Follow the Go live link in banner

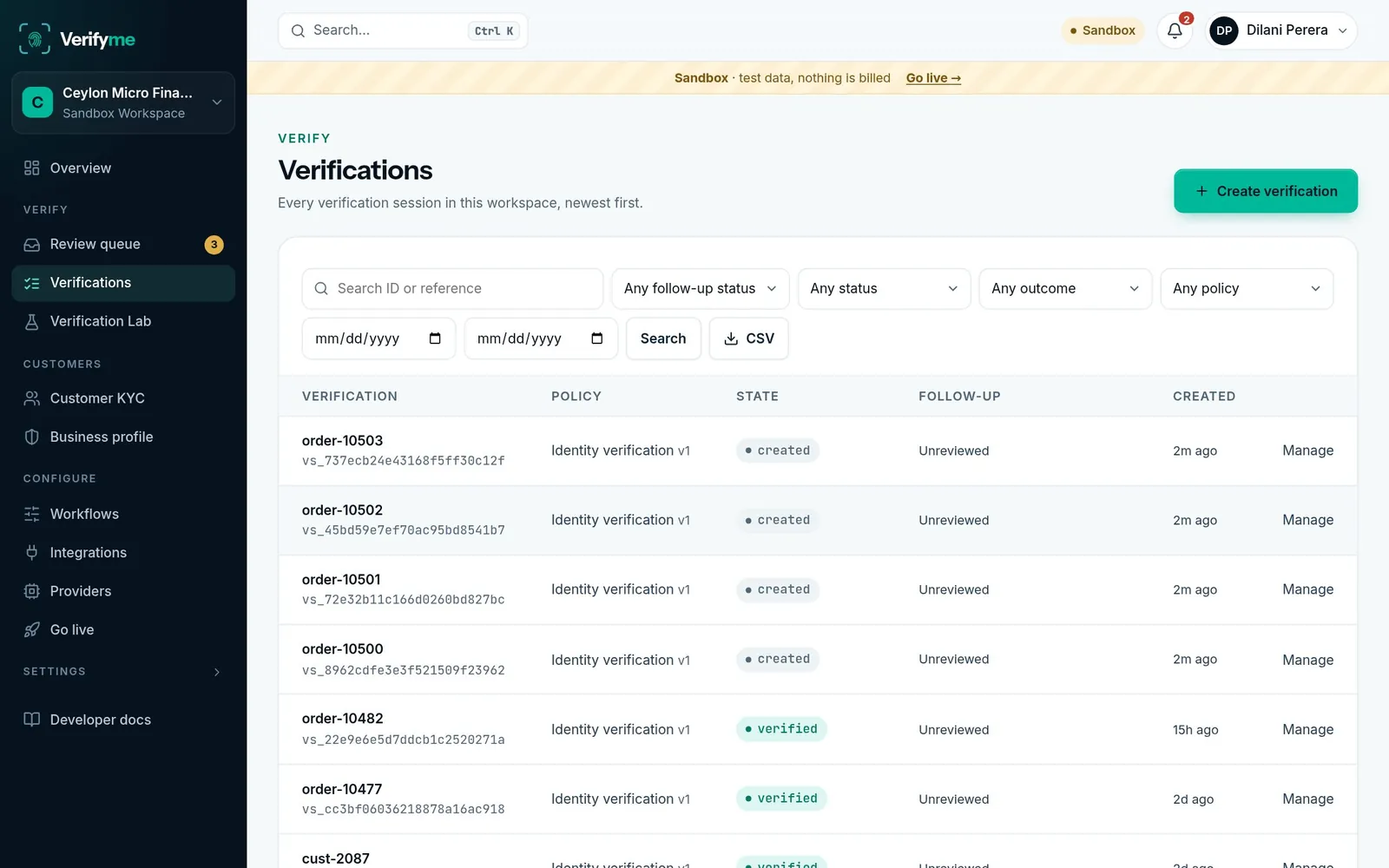pos(933,78)
